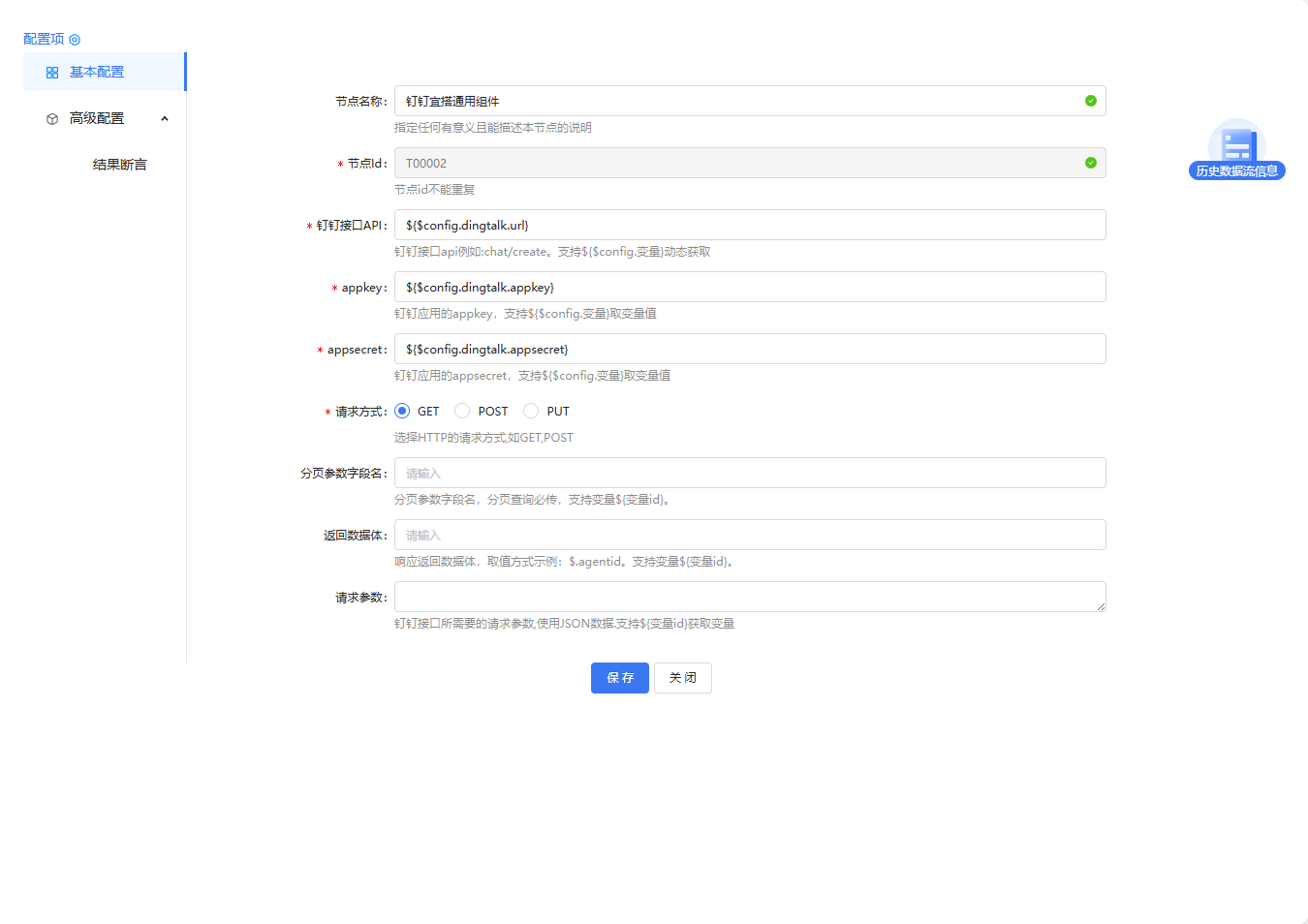Image resolution: width=1308 pixels, height=924 pixels.
Task: Click the grid icon for 基本配置
Action: [x=52, y=73]
